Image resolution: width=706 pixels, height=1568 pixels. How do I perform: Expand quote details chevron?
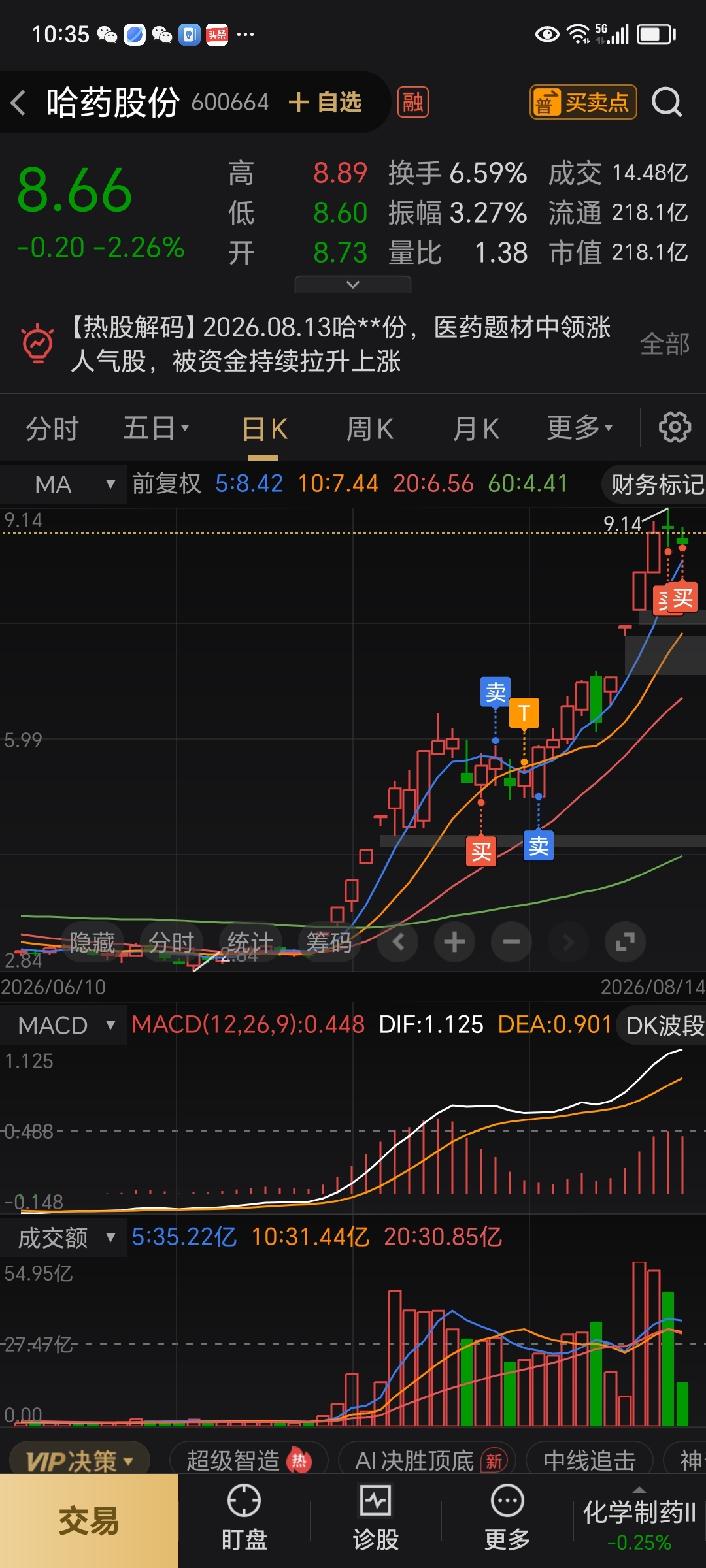[x=353, y=284]
